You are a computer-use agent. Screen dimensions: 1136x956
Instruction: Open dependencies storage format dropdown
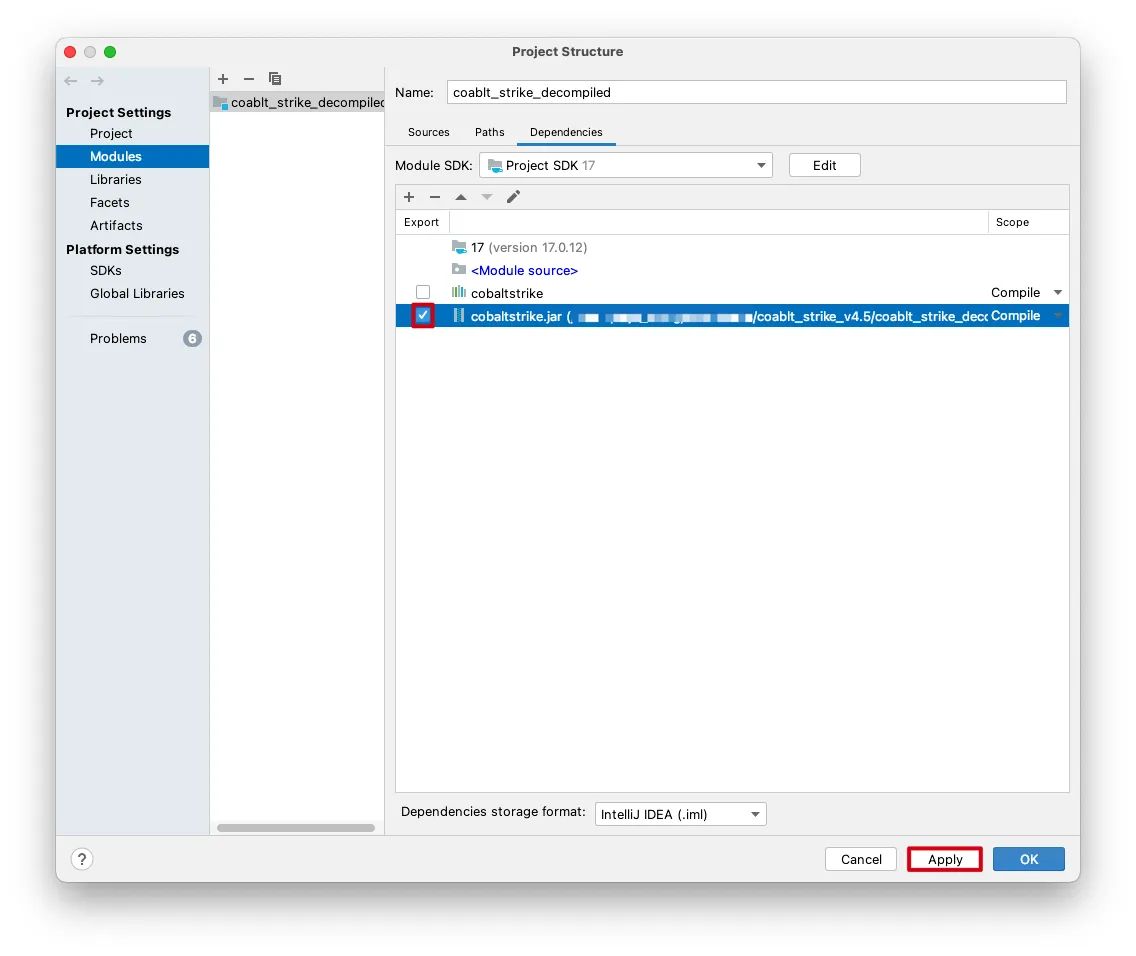coord(680,814)
